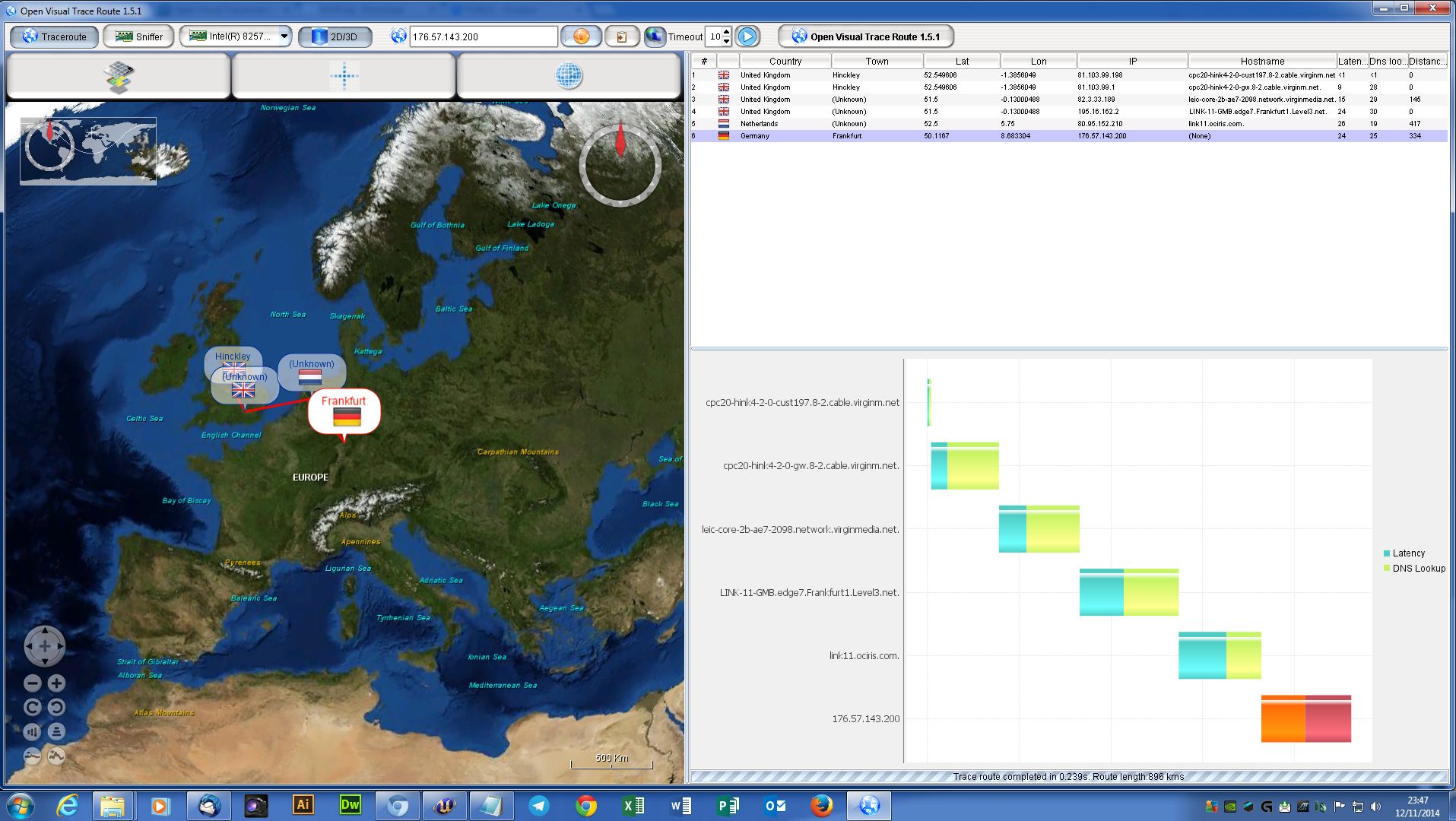Toggle the Sniffer mode button
This screenshot has height=821, width=1456.
138,36
